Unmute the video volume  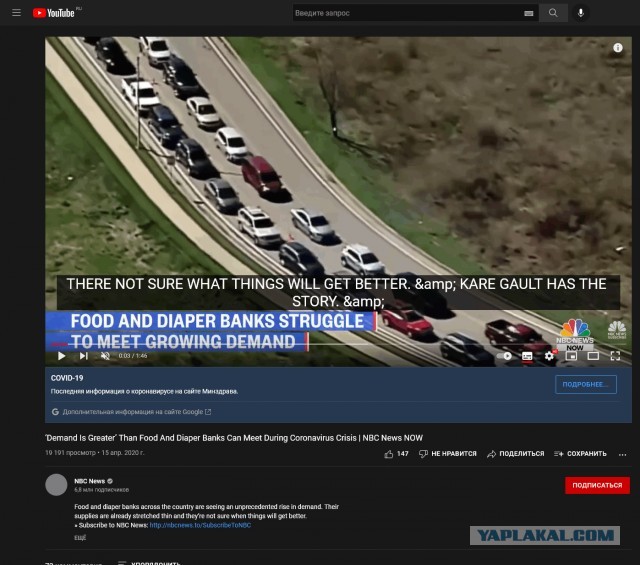tap(105, 356)
